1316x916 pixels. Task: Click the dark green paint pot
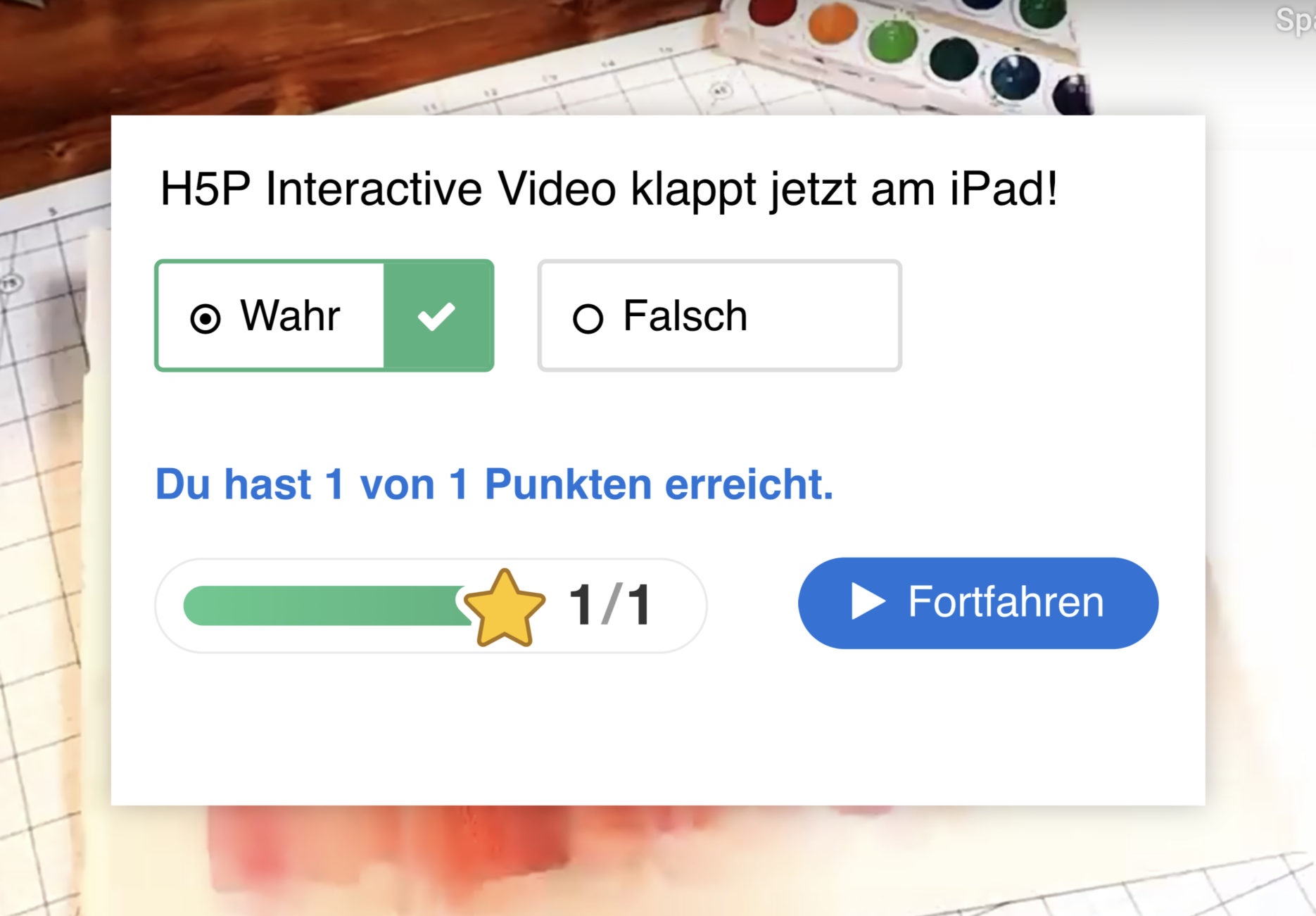pos(953,58)
